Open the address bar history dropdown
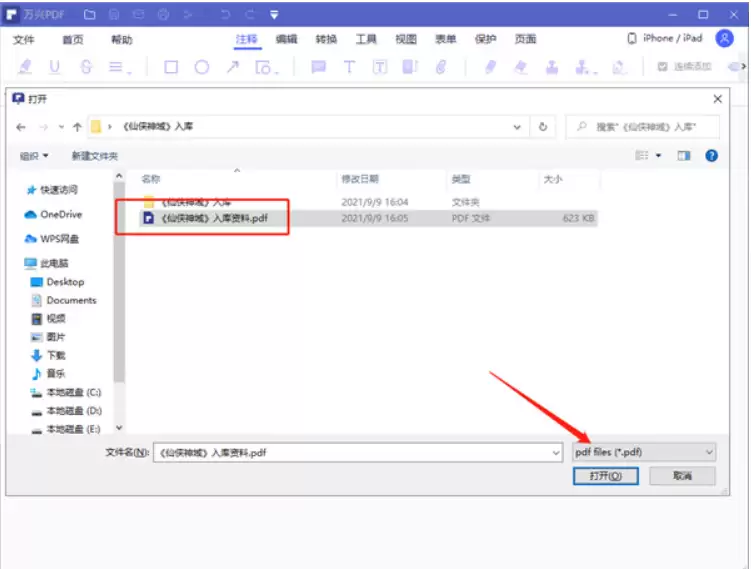Image resolution: width=751 pixels, height=569 pixels. [x=516, y=128]
